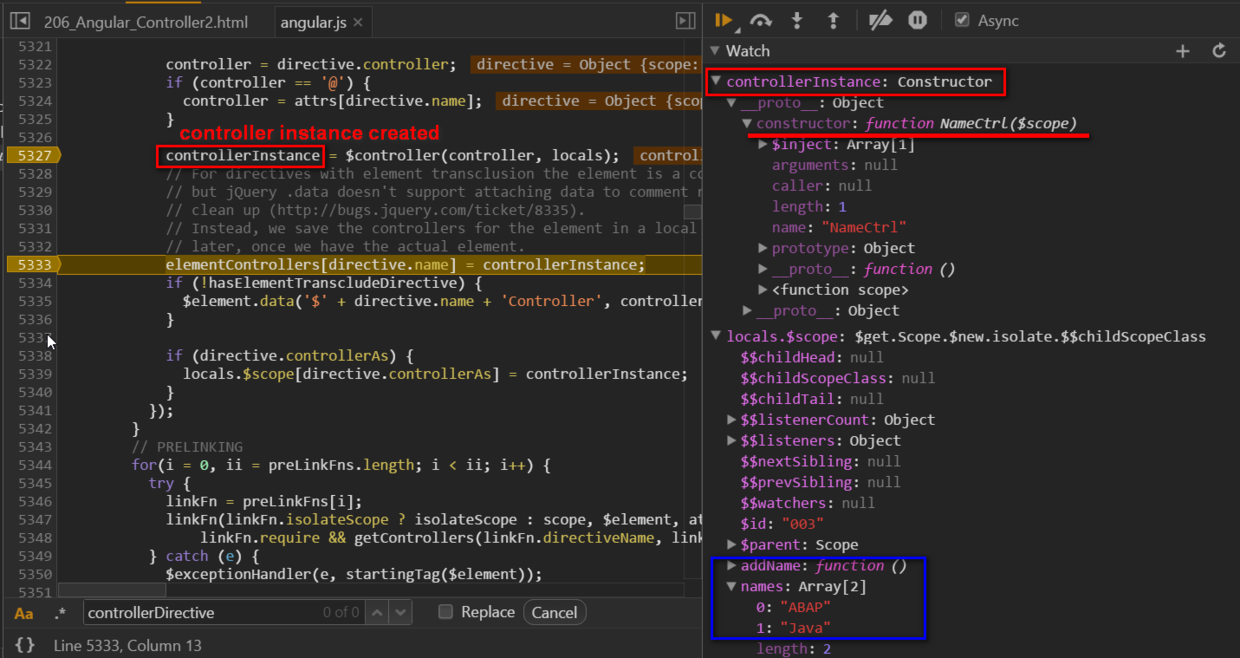Expand __proto__: function () node
1240x658 pixels.
pos(763,269)
